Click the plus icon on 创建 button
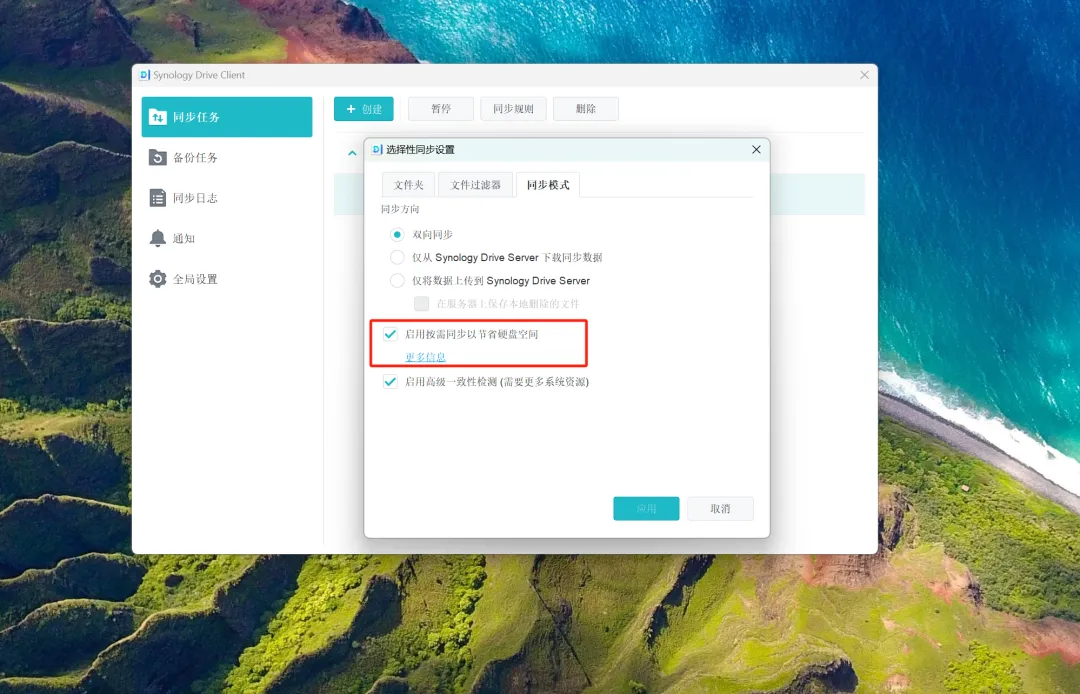Screen dimensions: 1080x694 (x=351, y=109)
